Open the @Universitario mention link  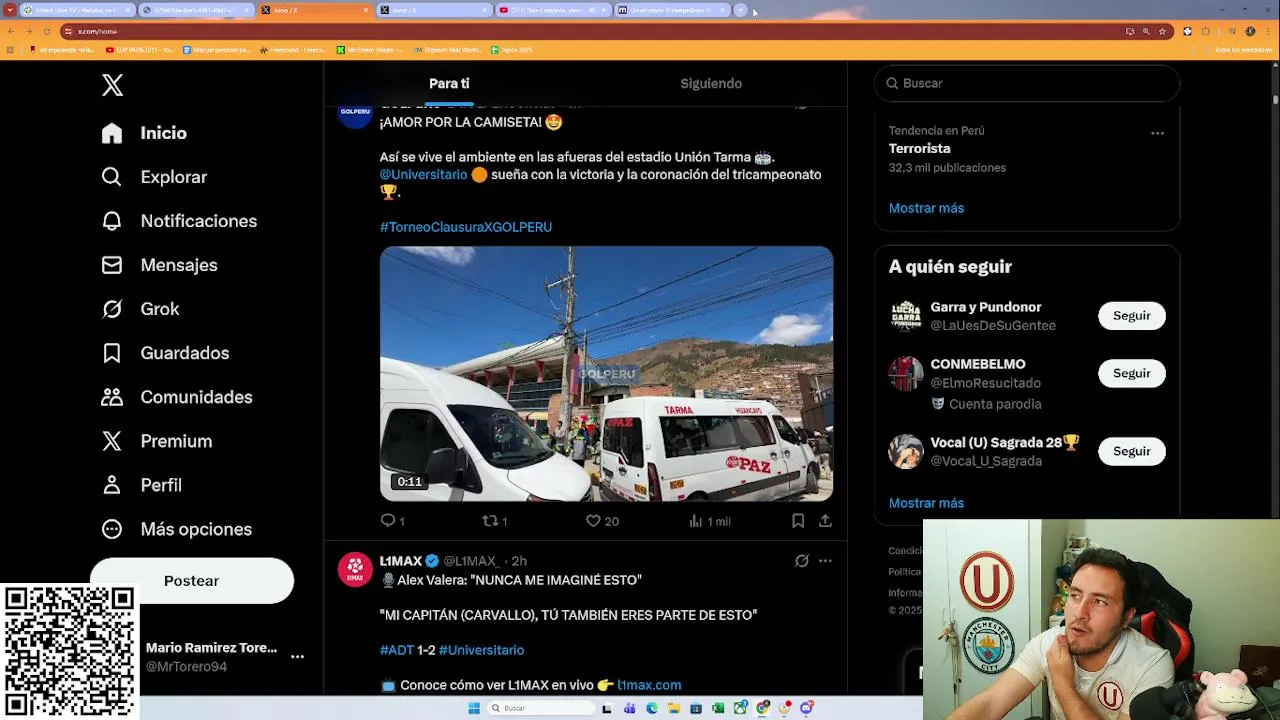point(423,175)
